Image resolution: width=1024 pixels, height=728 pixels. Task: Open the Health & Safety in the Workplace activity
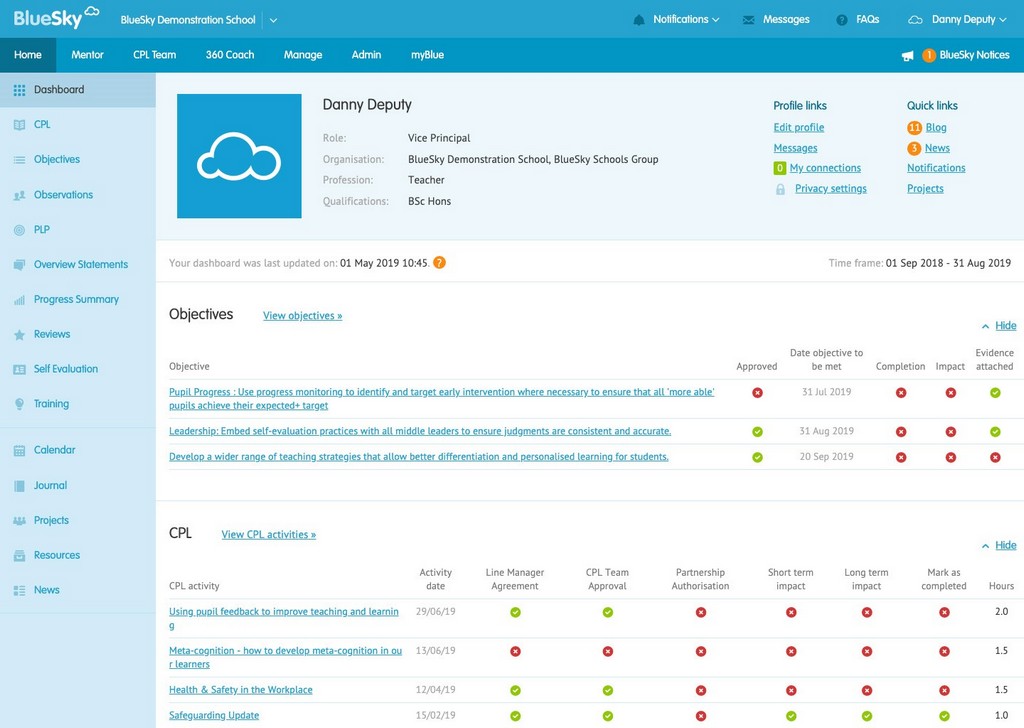(240, 690)
